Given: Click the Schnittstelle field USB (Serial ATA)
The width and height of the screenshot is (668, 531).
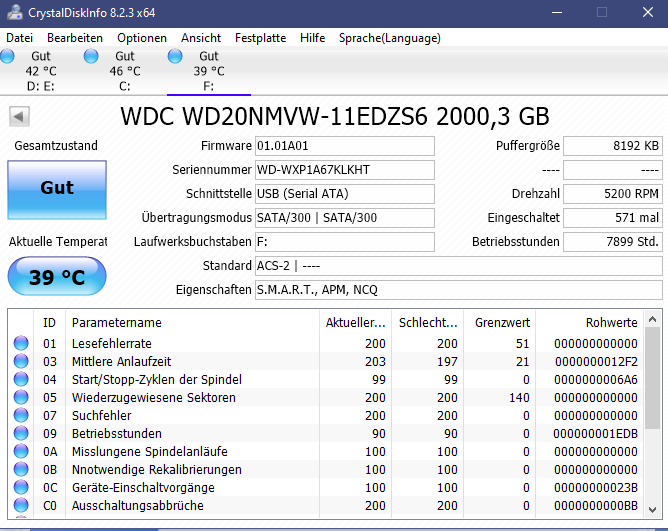Looking at the screenshot, I should click(x=345, y=194).
